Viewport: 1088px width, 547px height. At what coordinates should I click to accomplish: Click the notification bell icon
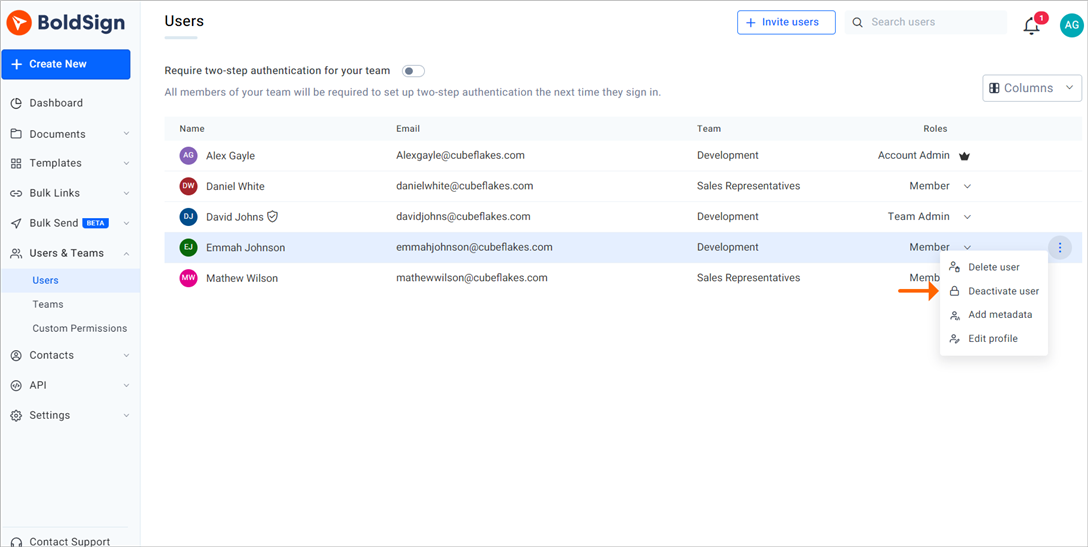[1031, 26]
